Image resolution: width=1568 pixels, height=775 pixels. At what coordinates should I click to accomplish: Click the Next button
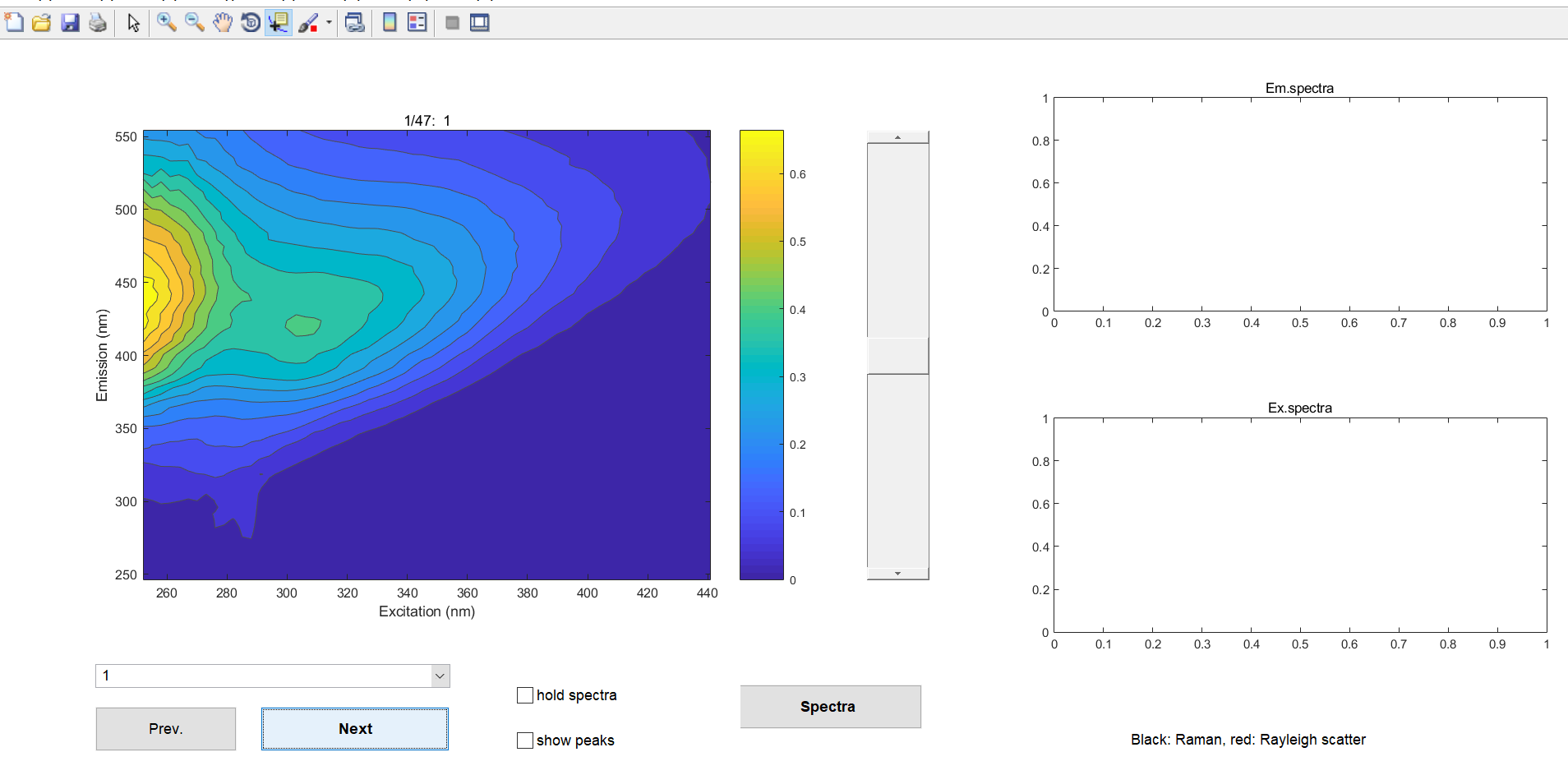point(355,729)
